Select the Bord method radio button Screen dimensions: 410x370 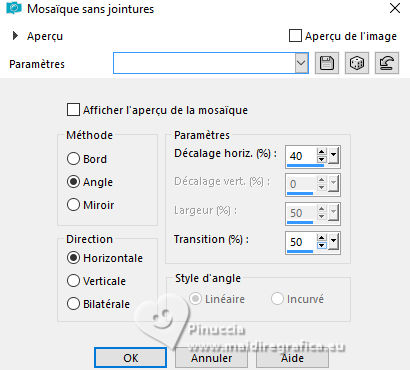tap(73, 159)
